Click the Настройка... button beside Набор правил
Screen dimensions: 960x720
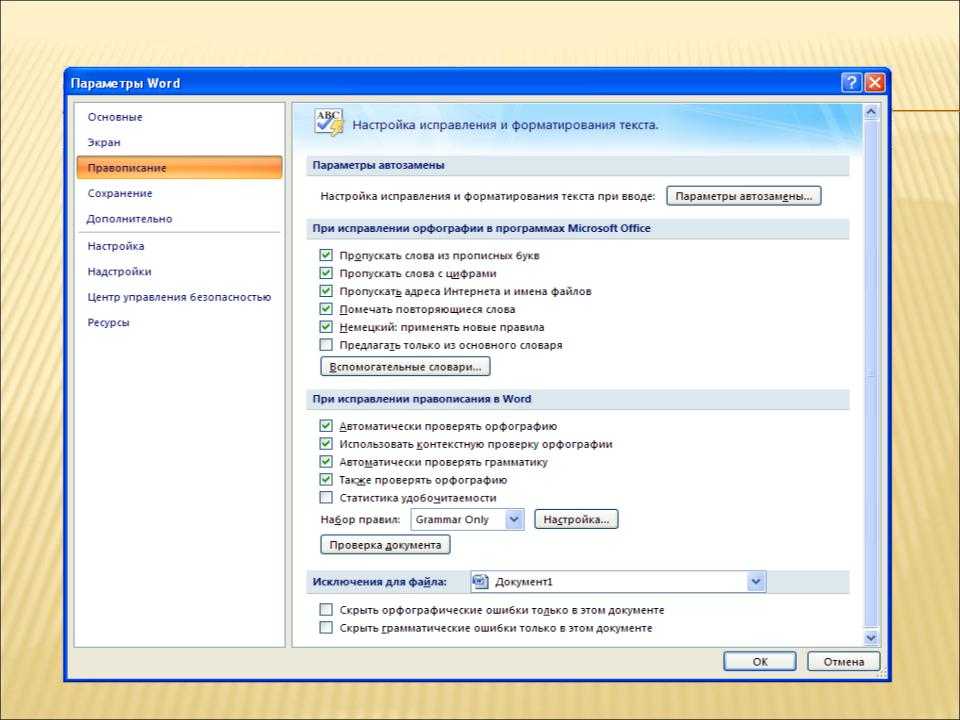576,519
